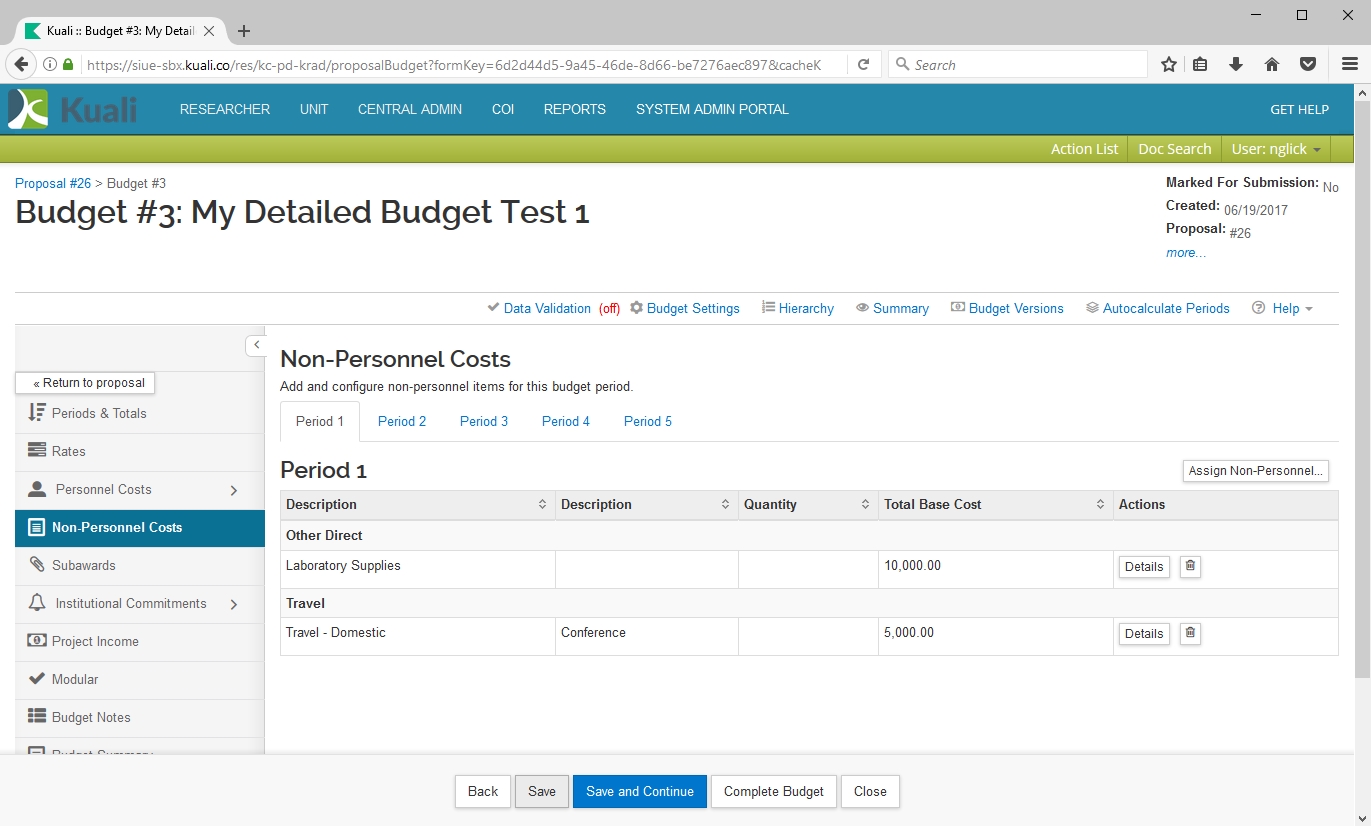Click the Firefox home icon
The width and height of the screenshot is (1371, 826).
(1272, 65)
